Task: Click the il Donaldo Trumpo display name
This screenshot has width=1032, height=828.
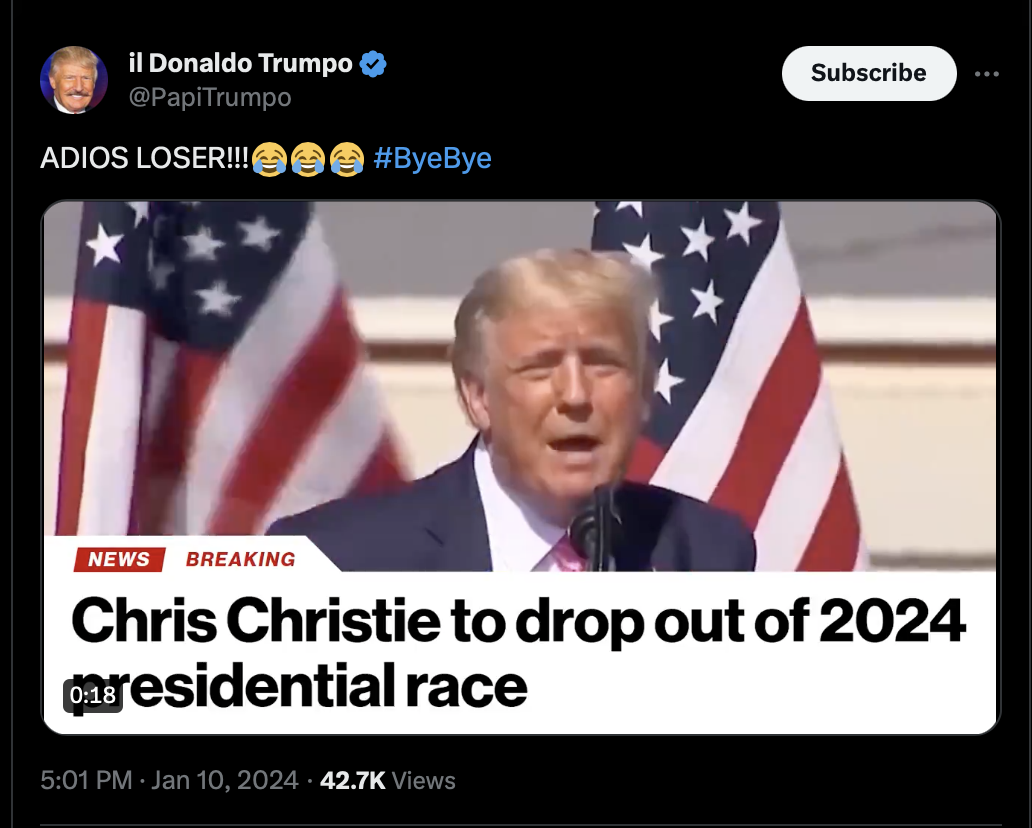Action: 241,63
